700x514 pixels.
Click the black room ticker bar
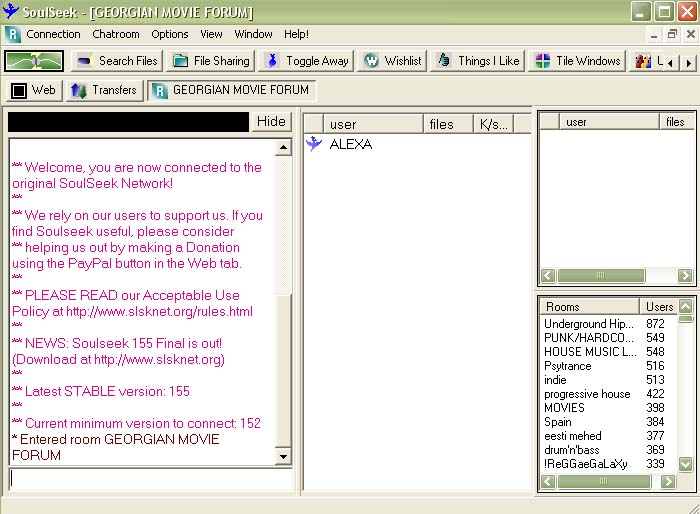pyautogui.click(x=129, y=122)
